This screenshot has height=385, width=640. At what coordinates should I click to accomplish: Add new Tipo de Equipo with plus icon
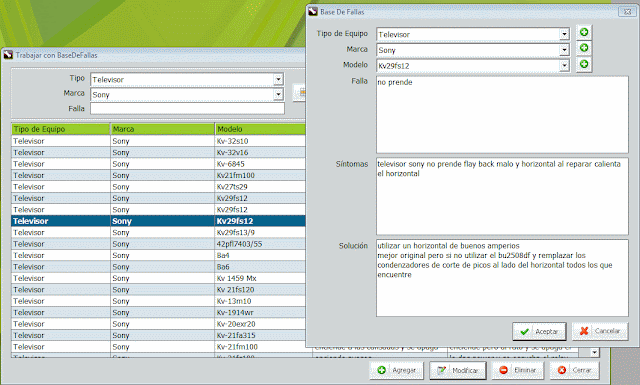coord(584,32)
